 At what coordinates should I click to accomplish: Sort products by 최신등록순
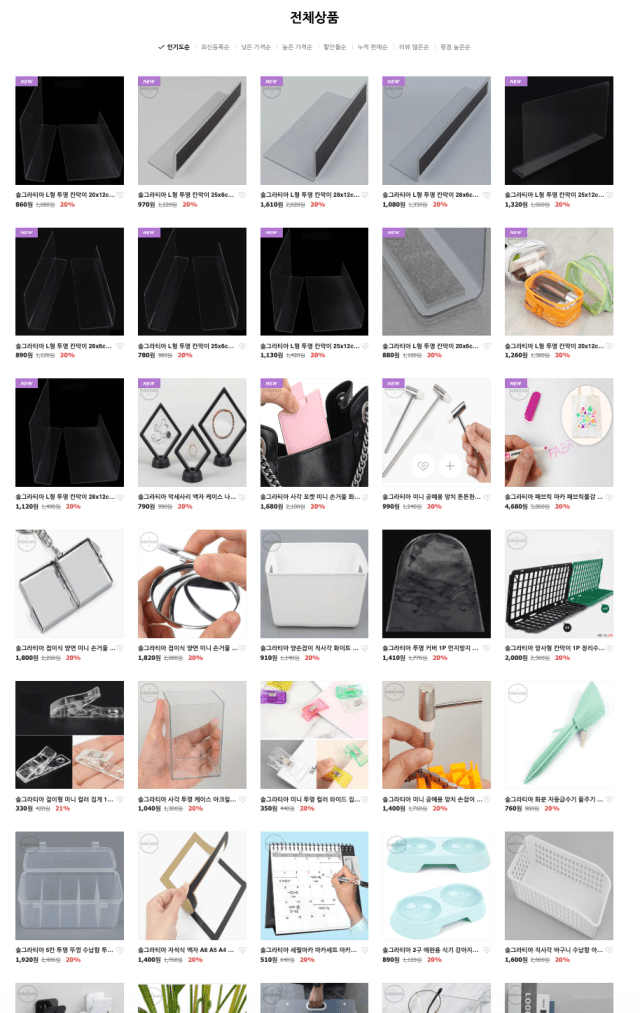[x=215, y=47]
